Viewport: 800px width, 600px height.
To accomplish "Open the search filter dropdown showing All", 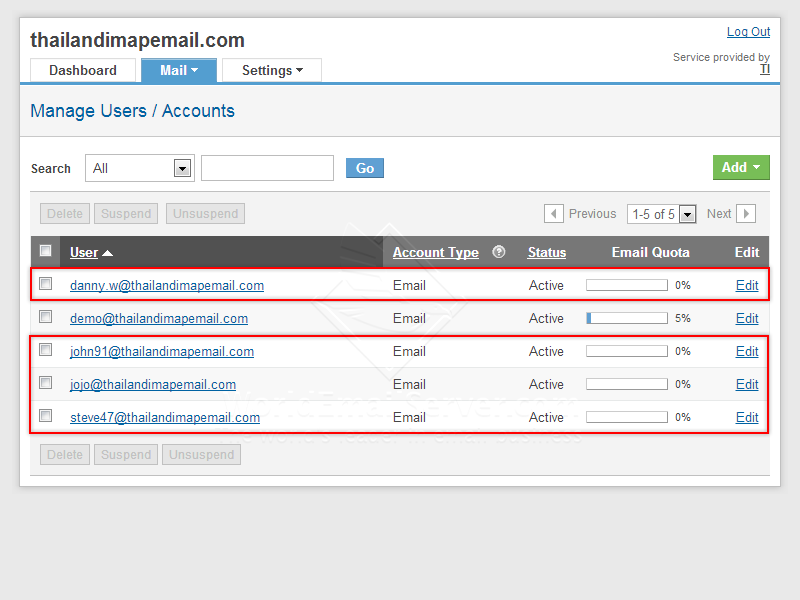I will point(139,168).
